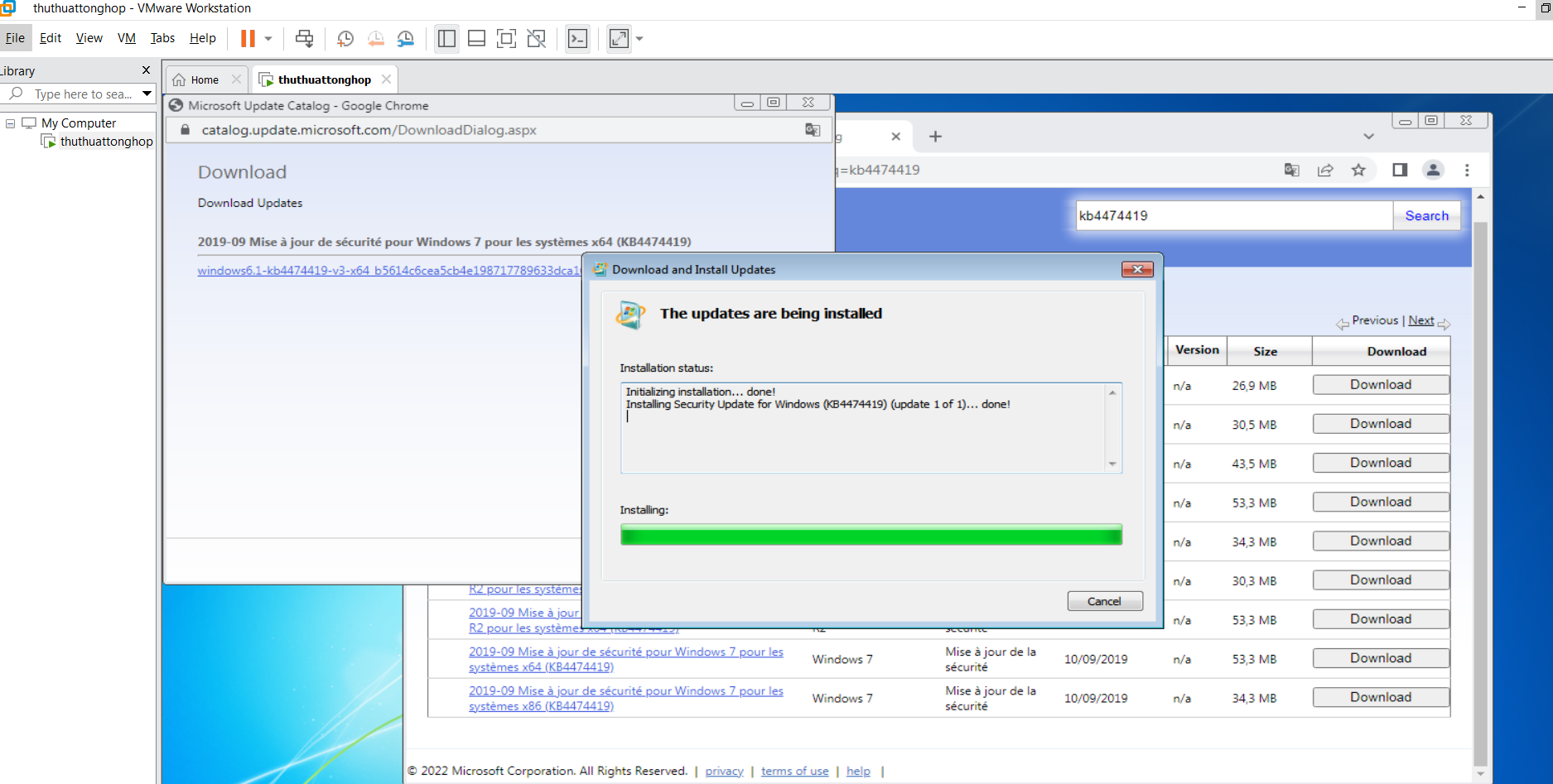Viewport: 1553px width, 784px height.
Task: Open the power options dropdown arrow
Action: click(x=268, y=39)
